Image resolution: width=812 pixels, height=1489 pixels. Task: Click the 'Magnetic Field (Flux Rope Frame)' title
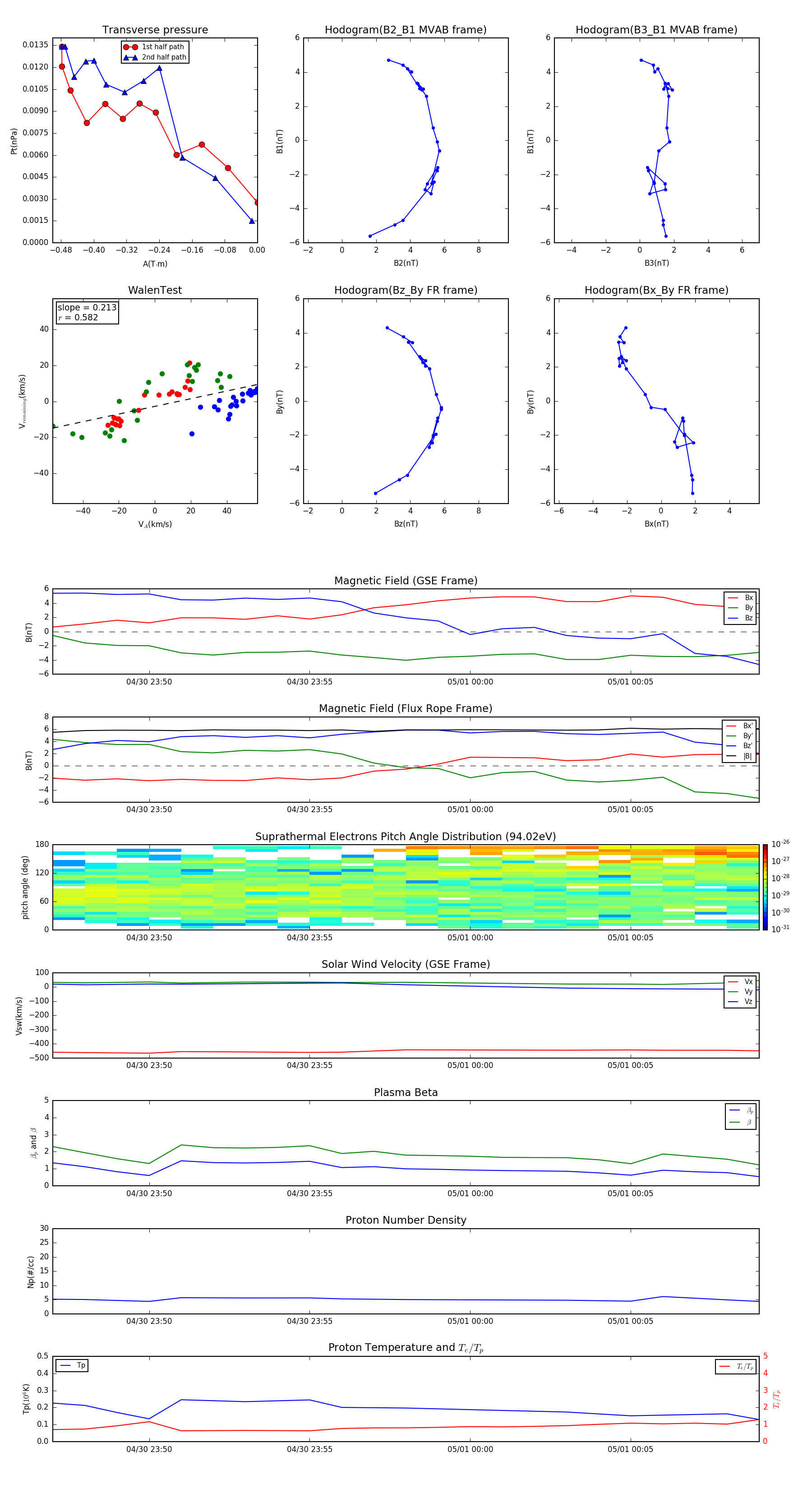[x=406, y=709]
